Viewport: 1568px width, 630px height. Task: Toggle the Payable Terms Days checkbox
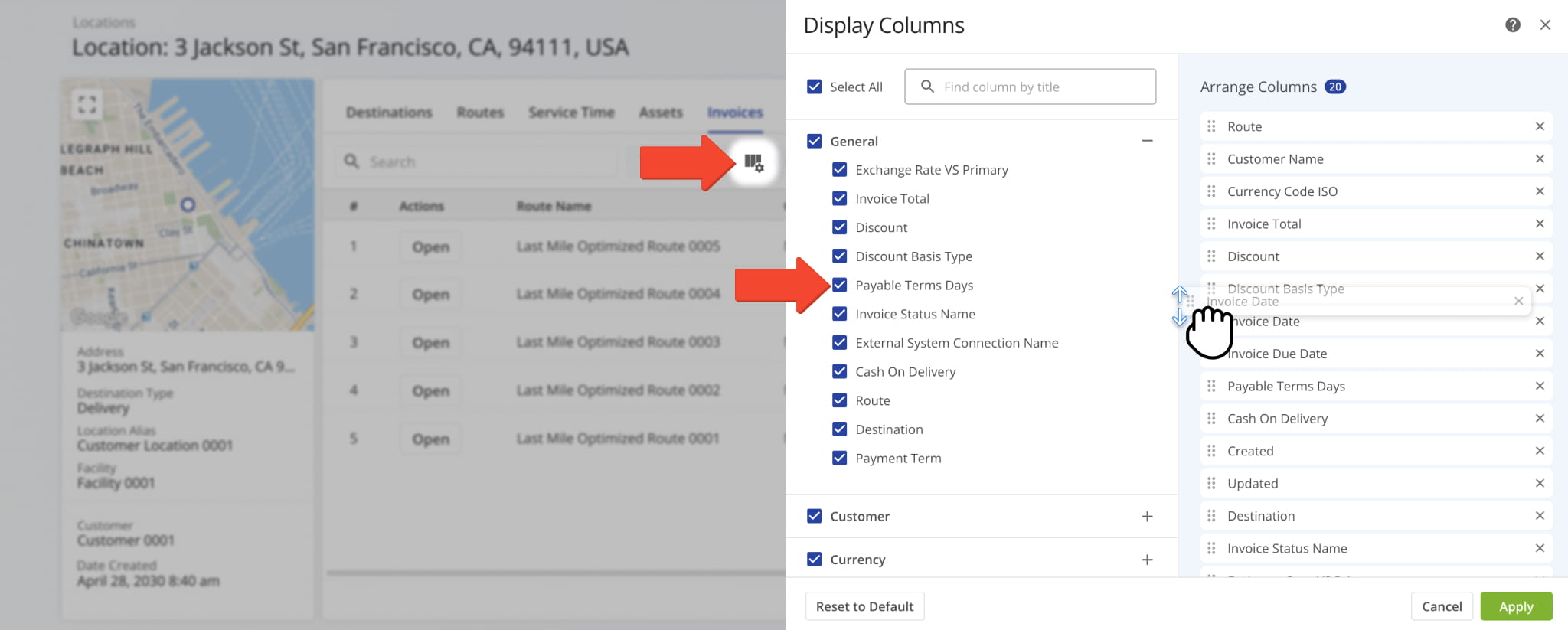point(840,285)
